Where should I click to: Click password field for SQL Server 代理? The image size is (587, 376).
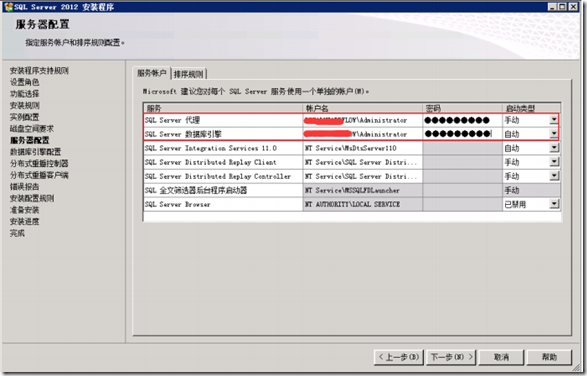click(x=462, y=120)
